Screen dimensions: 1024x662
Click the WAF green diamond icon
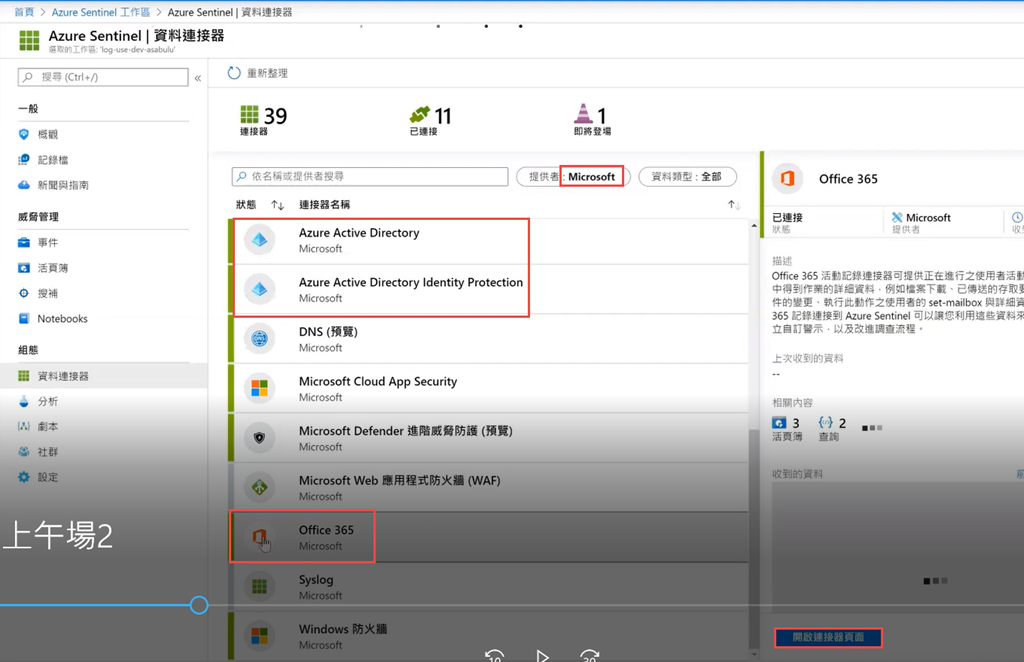259,488
